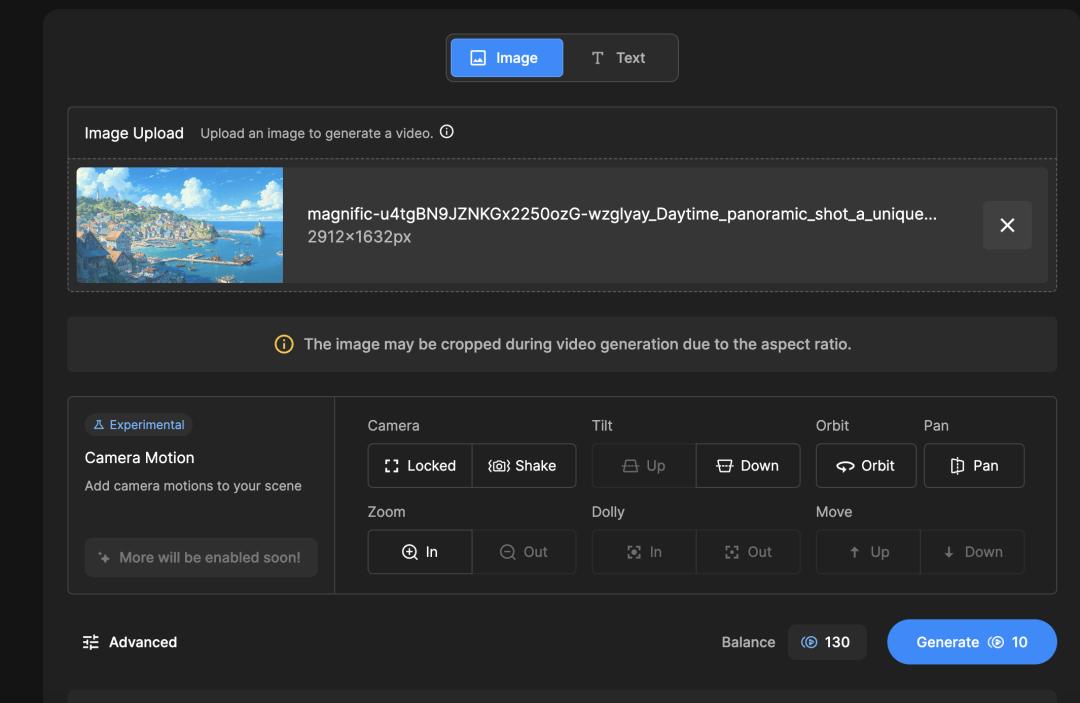Select the Move Down camera motion

click(x=971, y=551)
